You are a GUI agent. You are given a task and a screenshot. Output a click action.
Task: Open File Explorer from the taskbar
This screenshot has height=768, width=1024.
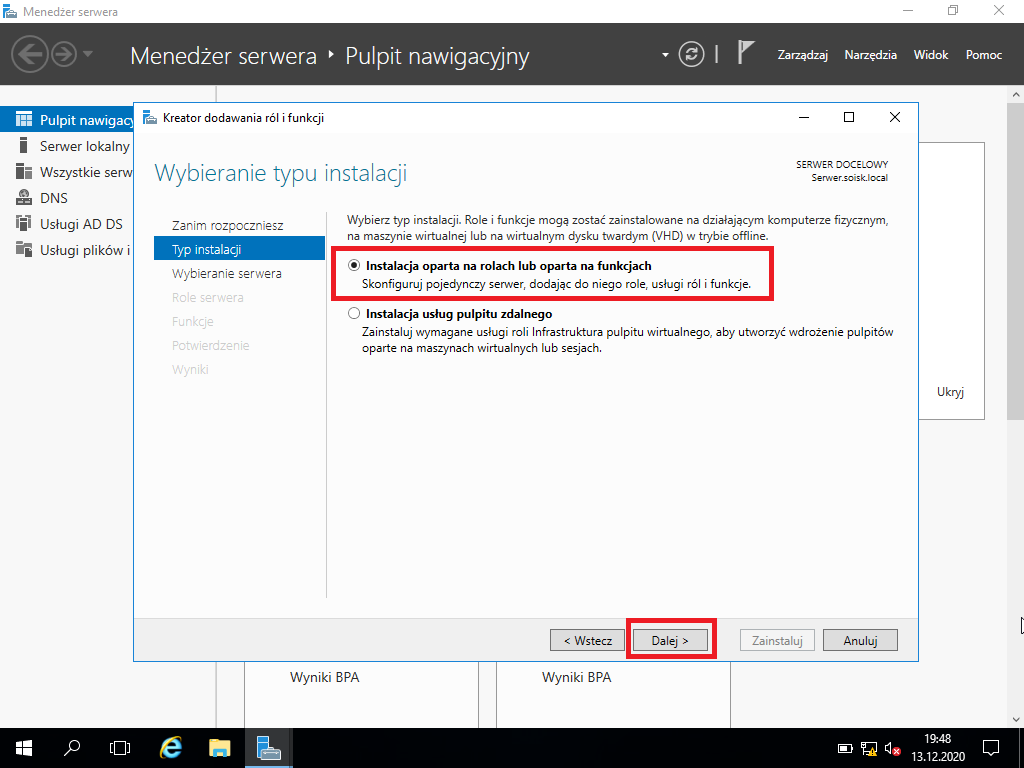pyautogui.click(x=220, y=748)
